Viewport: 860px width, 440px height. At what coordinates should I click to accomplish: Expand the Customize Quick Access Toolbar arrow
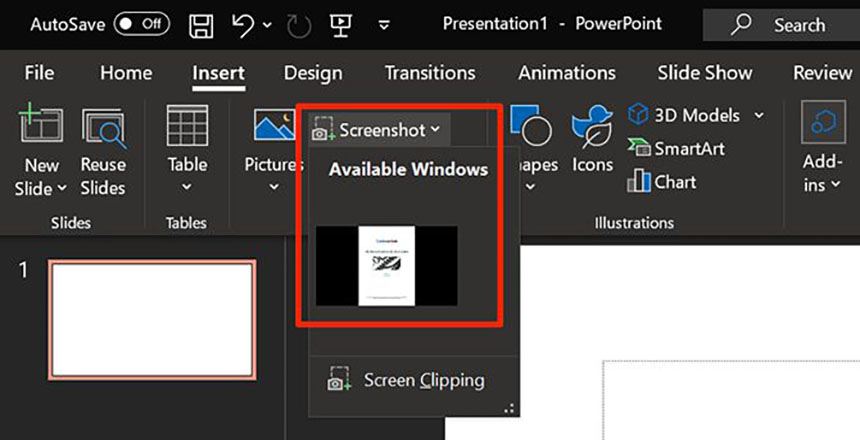(x=383, y=25)
